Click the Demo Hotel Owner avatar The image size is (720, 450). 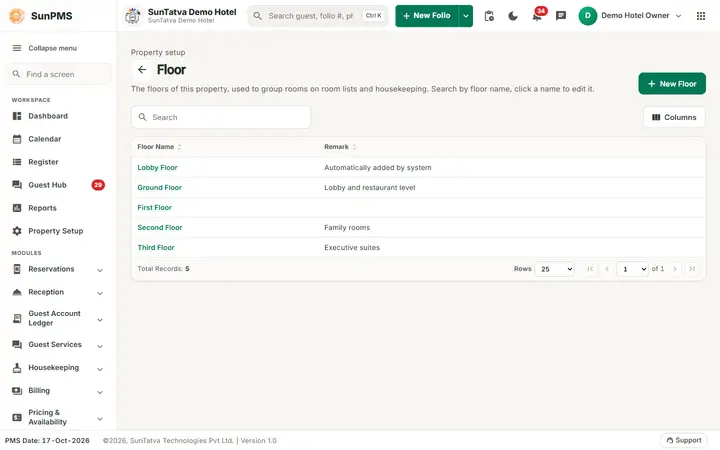(588, 16)
